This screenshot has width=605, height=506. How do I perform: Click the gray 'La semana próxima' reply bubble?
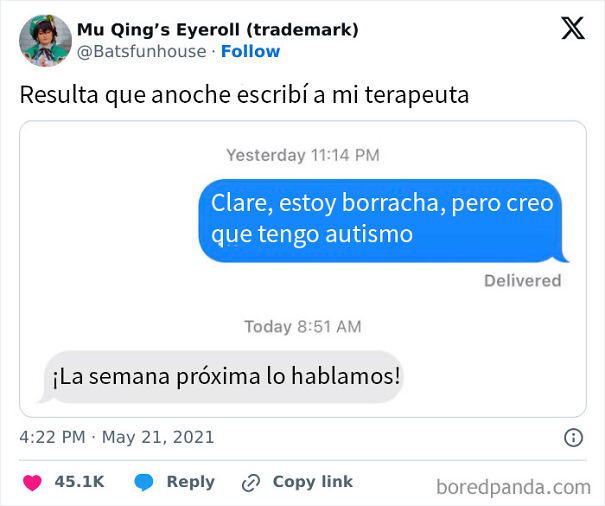pos(221,377)
